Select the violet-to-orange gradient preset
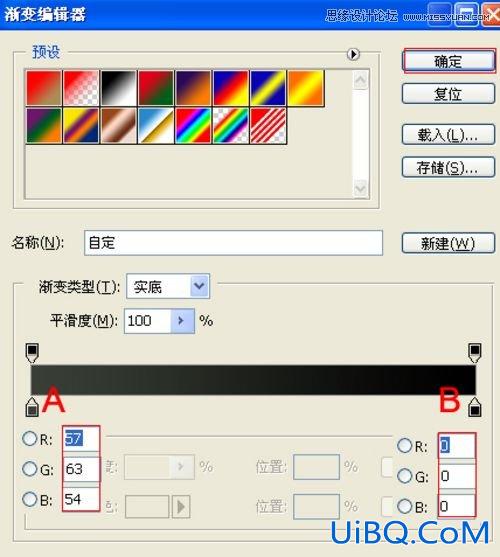Viewport: 500px width, 557px height. coord(193,88)
